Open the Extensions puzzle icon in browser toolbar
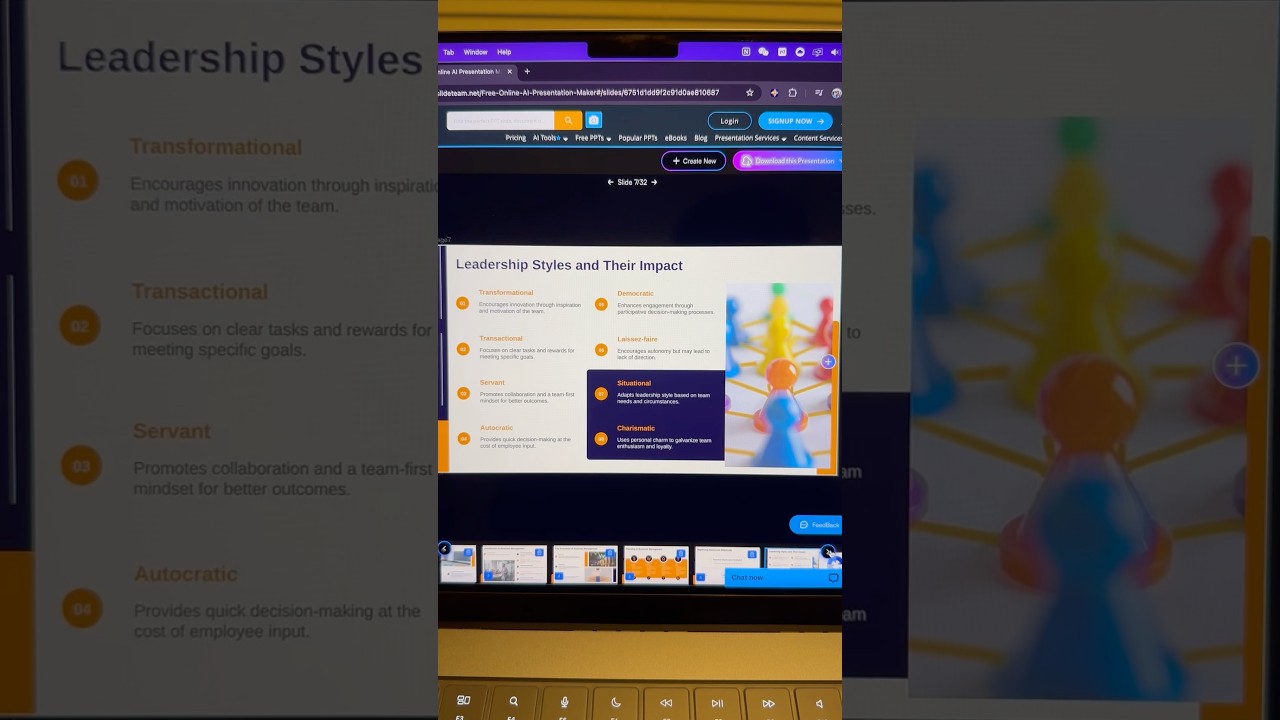 pyautogui.click(x=793, y=93)
